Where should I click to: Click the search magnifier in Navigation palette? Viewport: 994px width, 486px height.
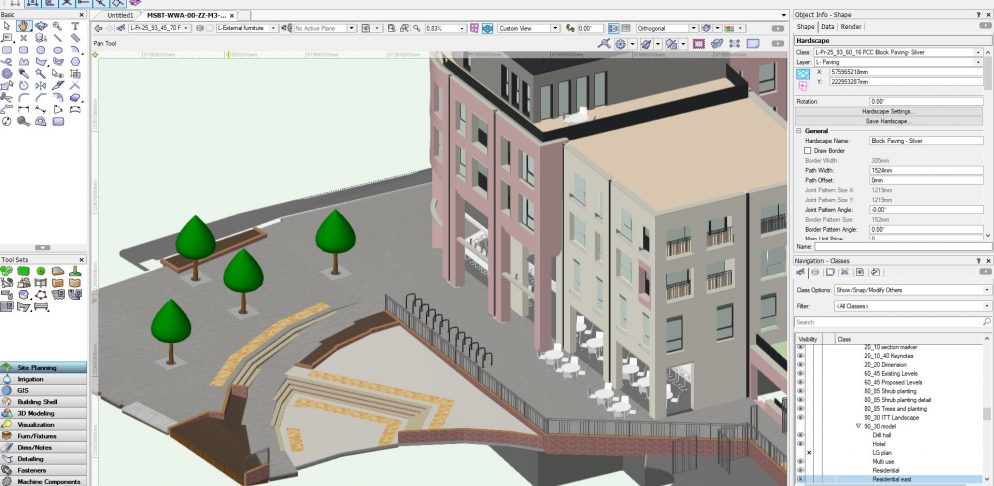point(986,322)
